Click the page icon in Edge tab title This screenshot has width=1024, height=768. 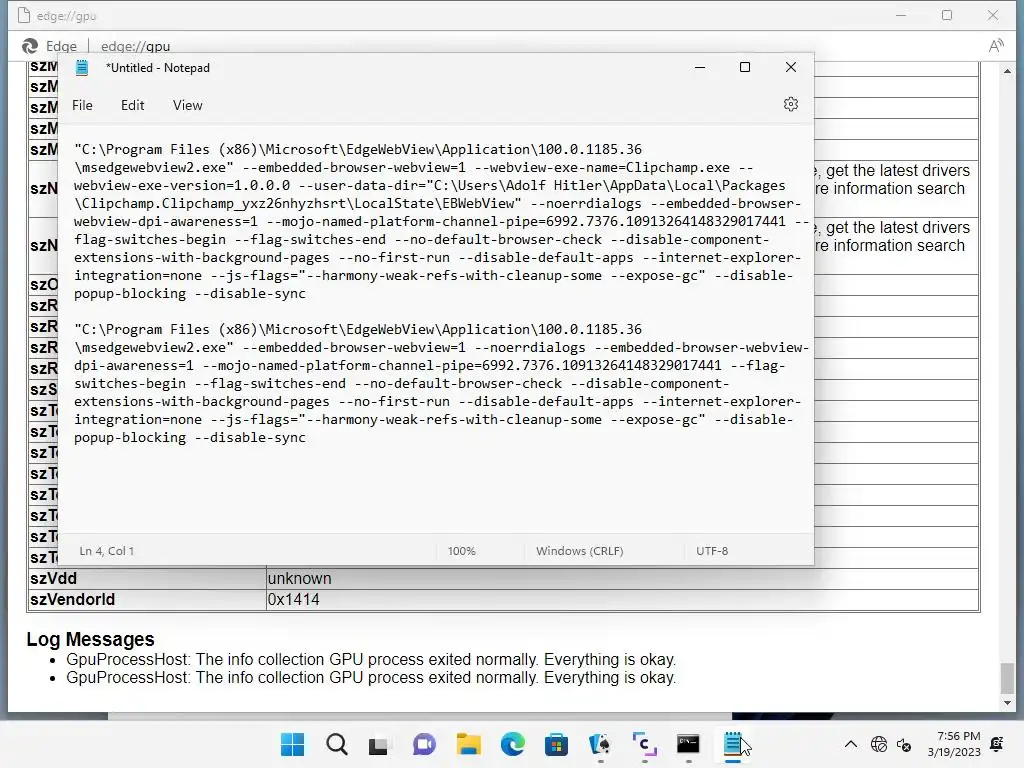point(24,15)
